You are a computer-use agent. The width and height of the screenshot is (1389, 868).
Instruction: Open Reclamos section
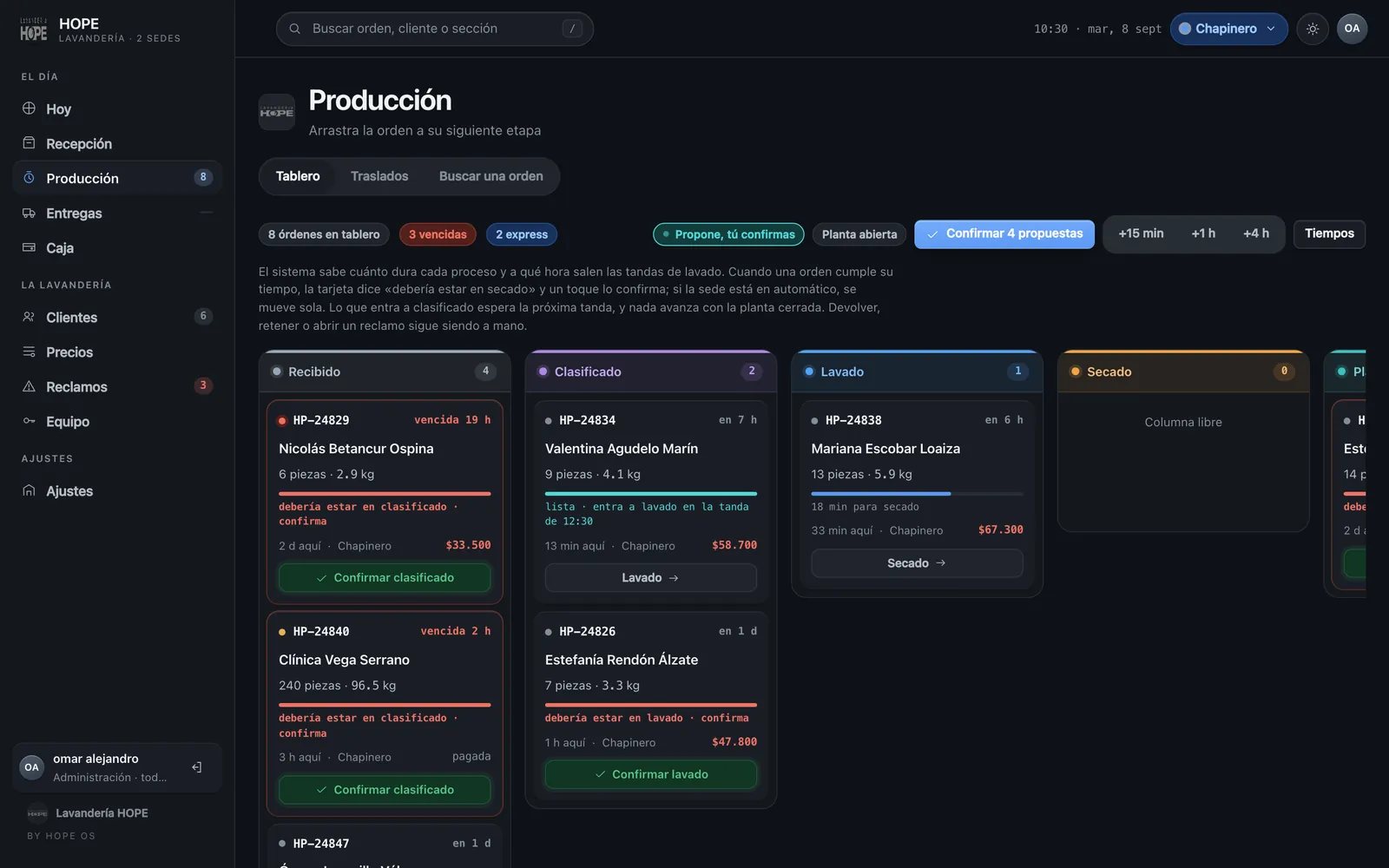point(117,386)
